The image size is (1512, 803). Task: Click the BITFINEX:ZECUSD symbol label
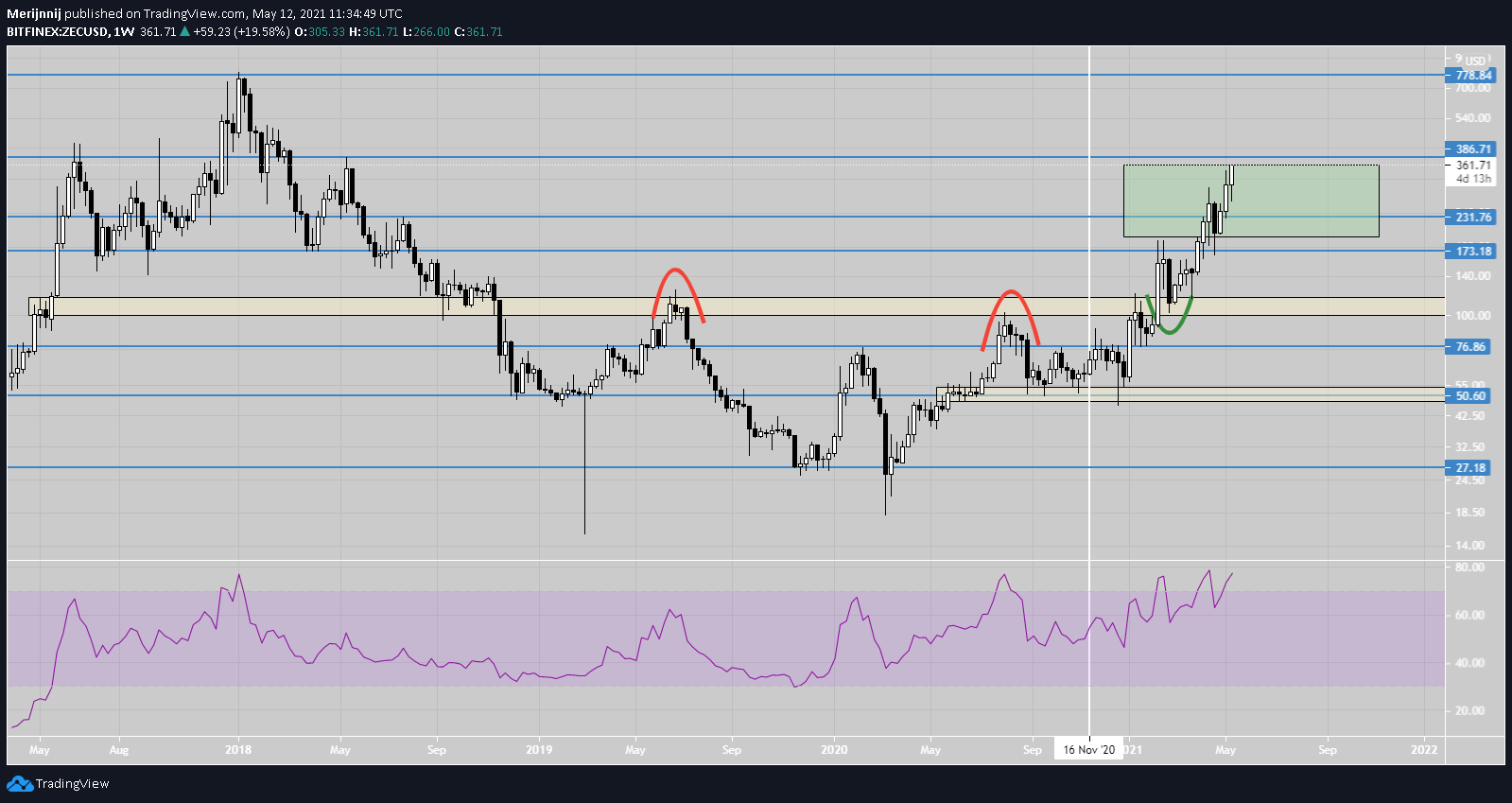(x=56, y=31)
